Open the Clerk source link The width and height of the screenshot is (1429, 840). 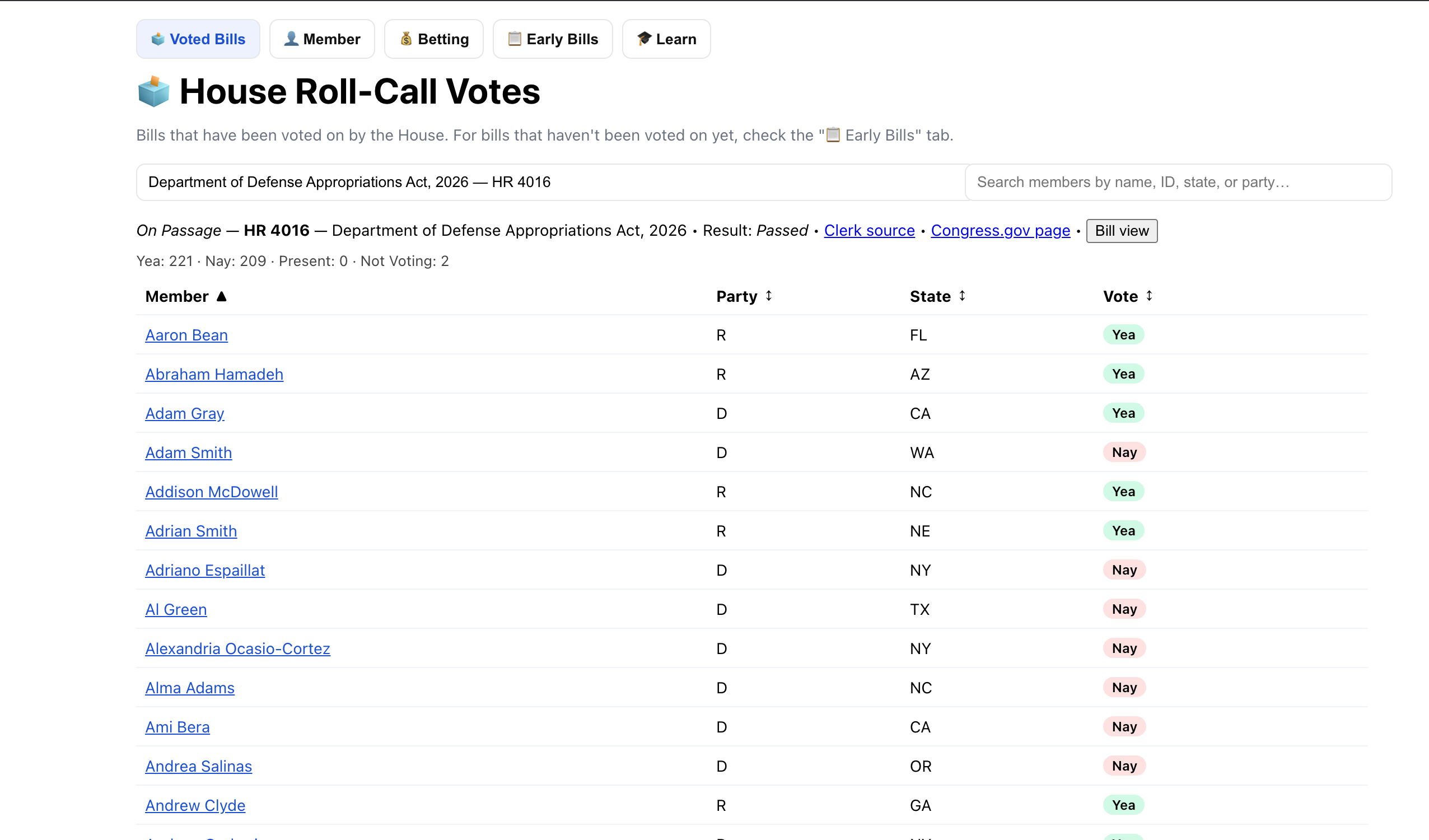[868, 231]
